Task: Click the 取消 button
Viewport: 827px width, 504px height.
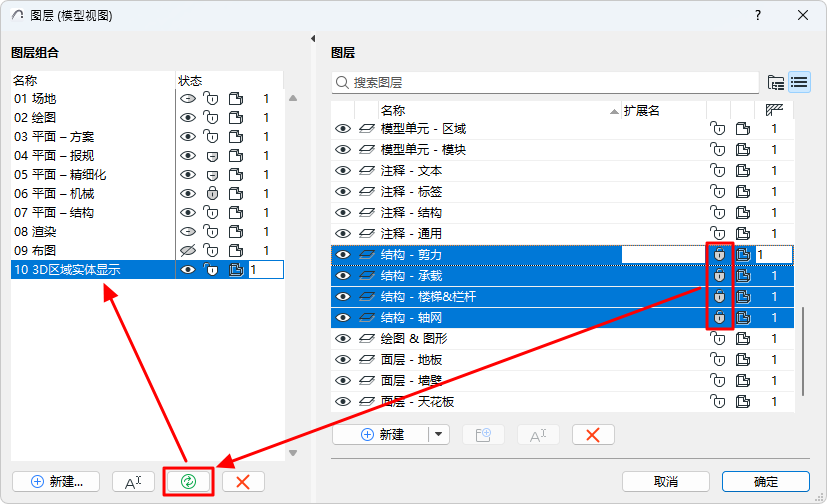Action: [x=666, y=481]
